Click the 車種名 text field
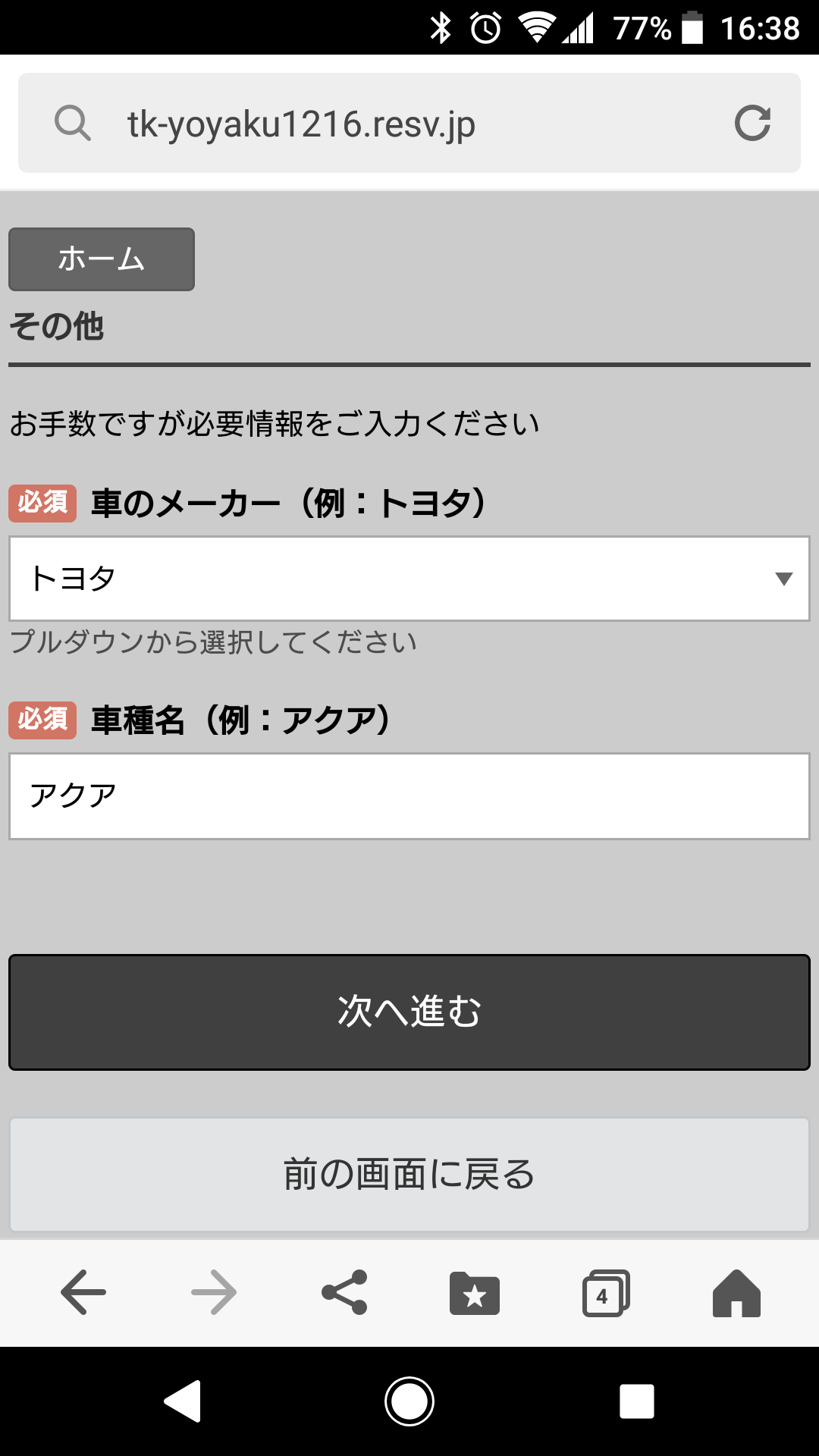819x1456 pixels. 409,796
